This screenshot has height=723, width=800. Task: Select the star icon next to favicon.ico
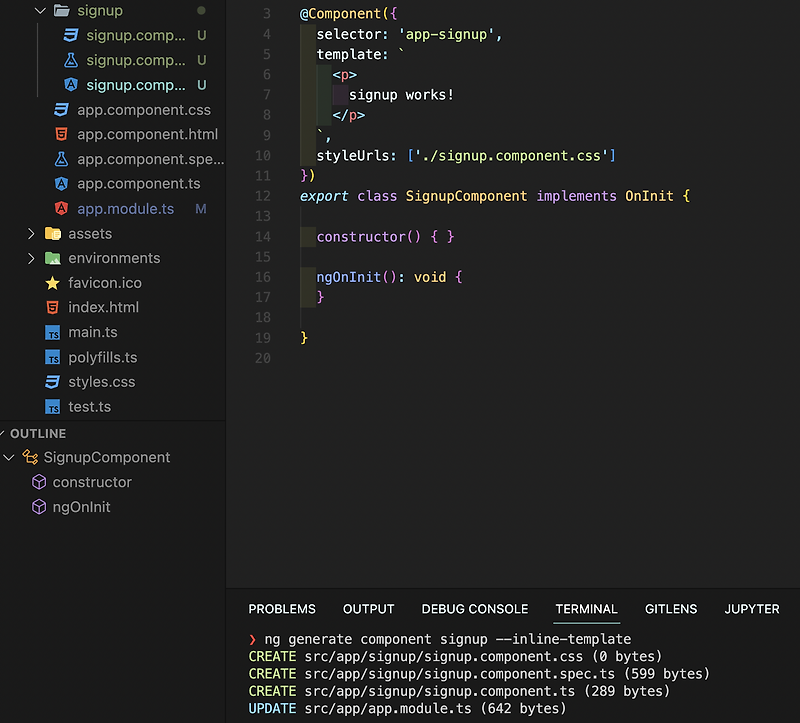click(53, 283)
